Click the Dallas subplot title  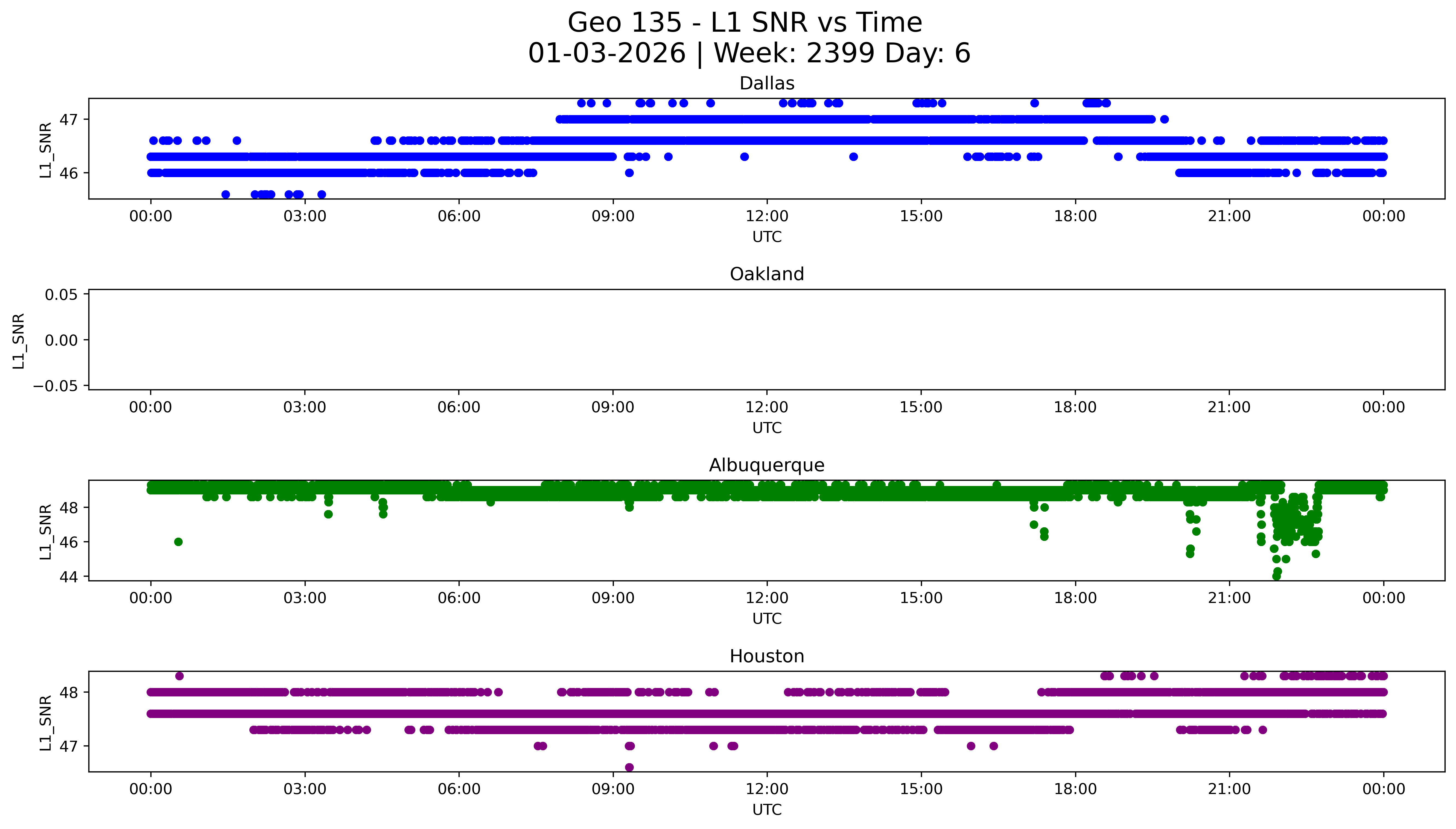pos(766,84)
